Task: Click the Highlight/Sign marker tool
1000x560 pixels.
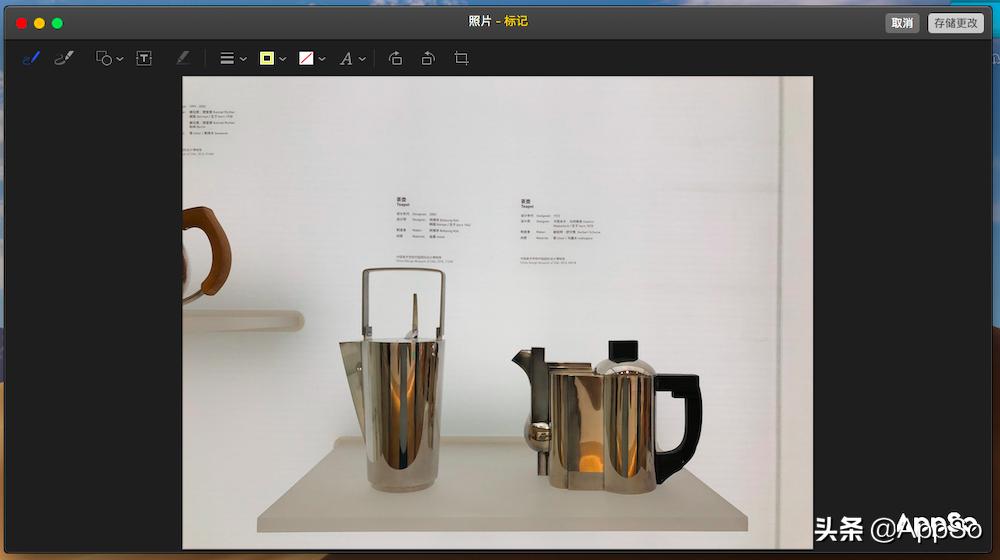Action: (182, 59)
